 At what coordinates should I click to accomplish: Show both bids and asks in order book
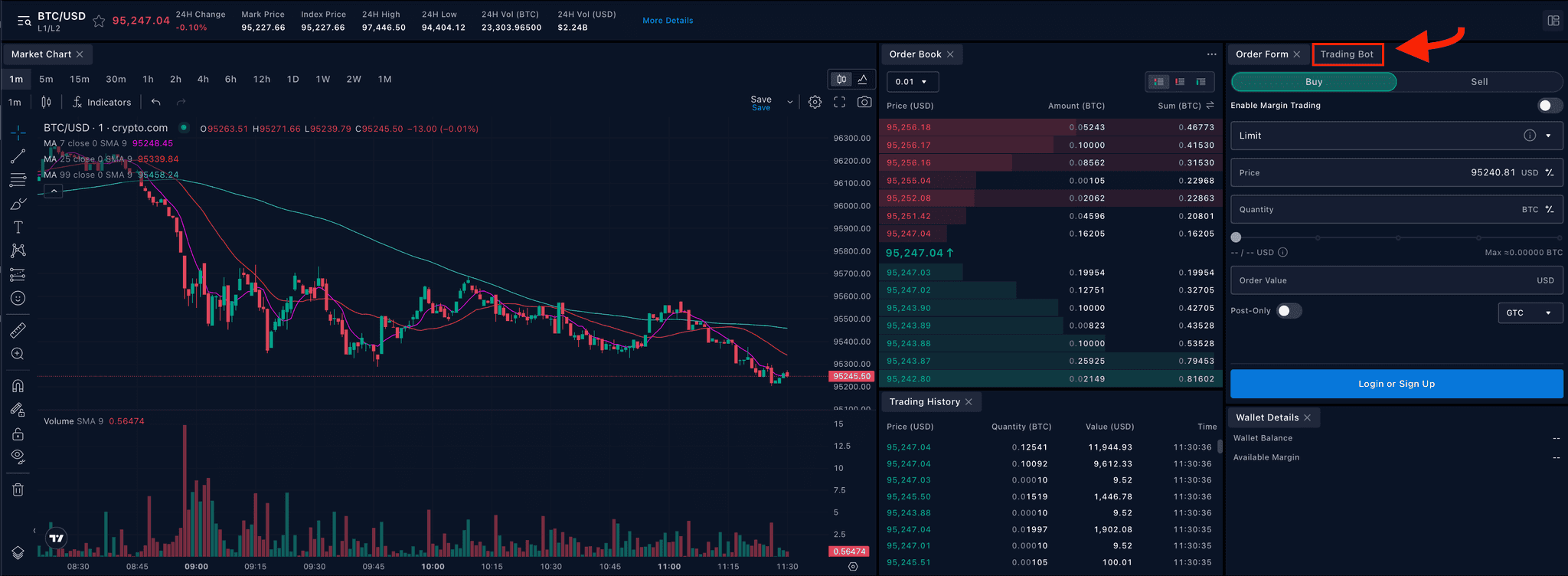tap(1158, 82)
